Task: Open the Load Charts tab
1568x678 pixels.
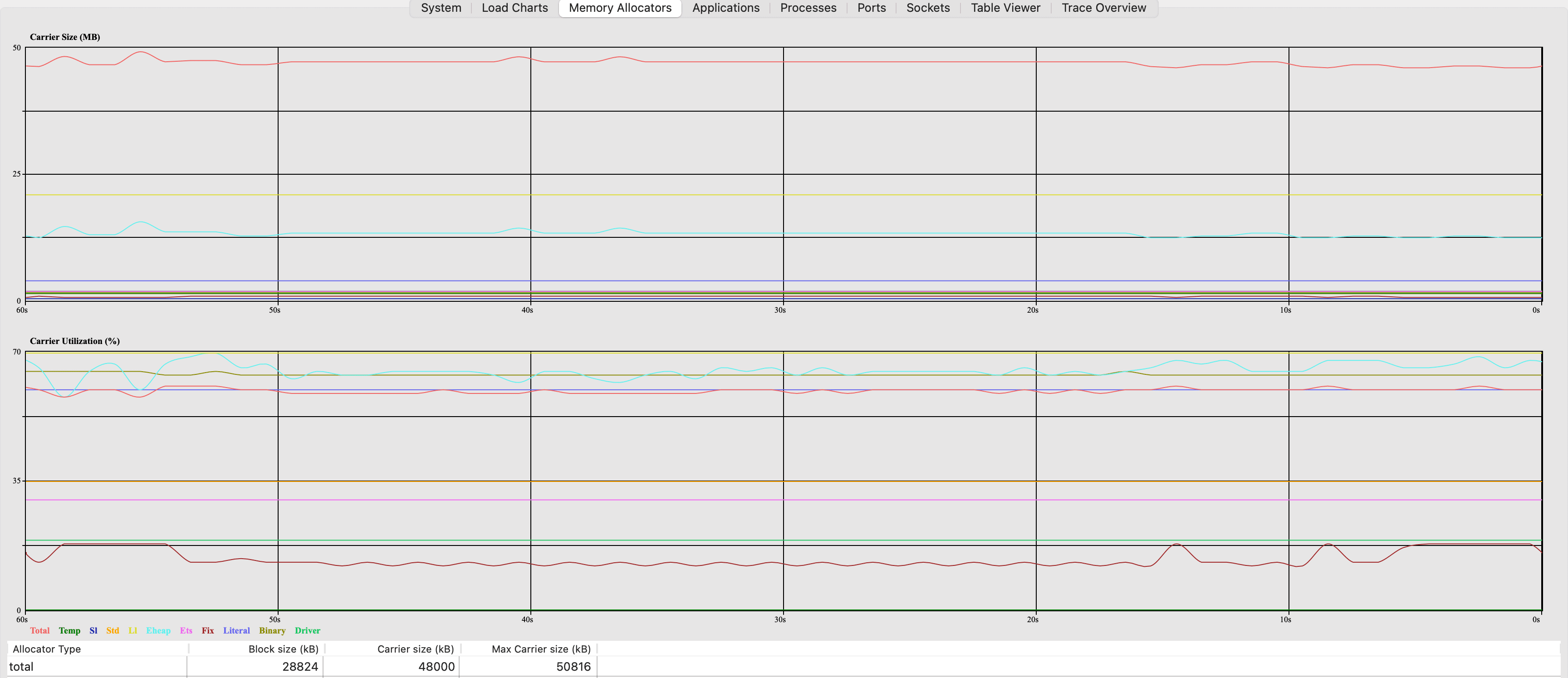Action: [514, 8]
